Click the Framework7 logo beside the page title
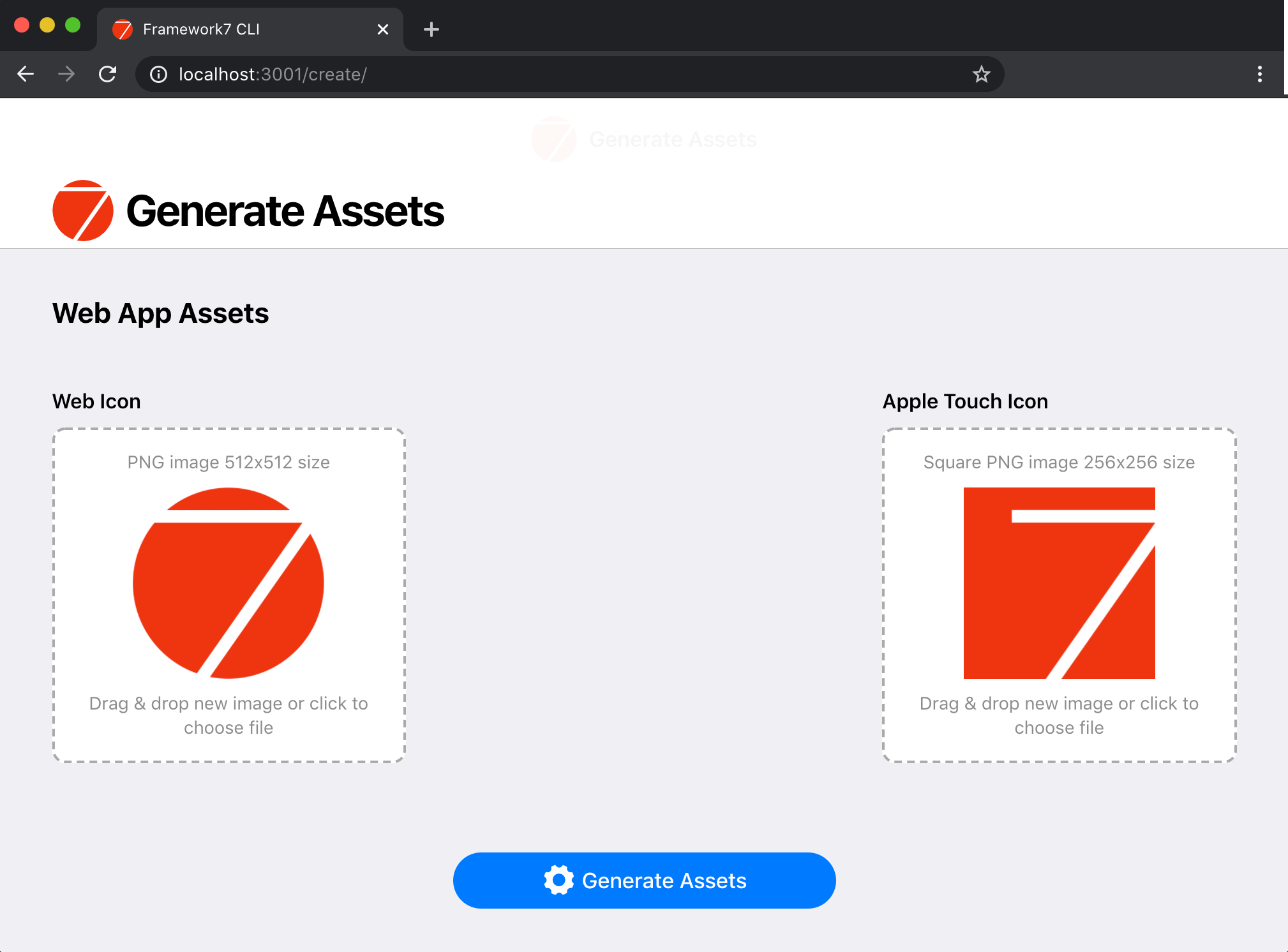This screenshot has width=1288, height=952. 83,211
